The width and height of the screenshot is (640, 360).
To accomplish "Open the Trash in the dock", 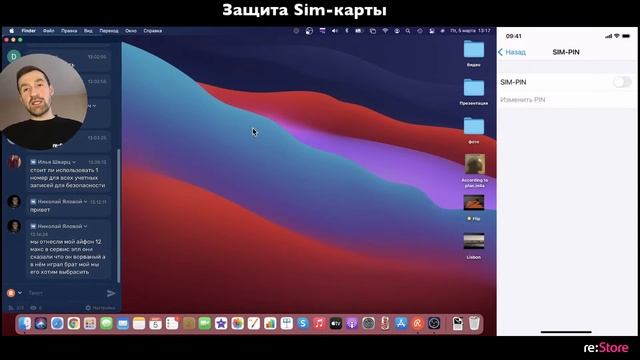I will pos(474,324).
